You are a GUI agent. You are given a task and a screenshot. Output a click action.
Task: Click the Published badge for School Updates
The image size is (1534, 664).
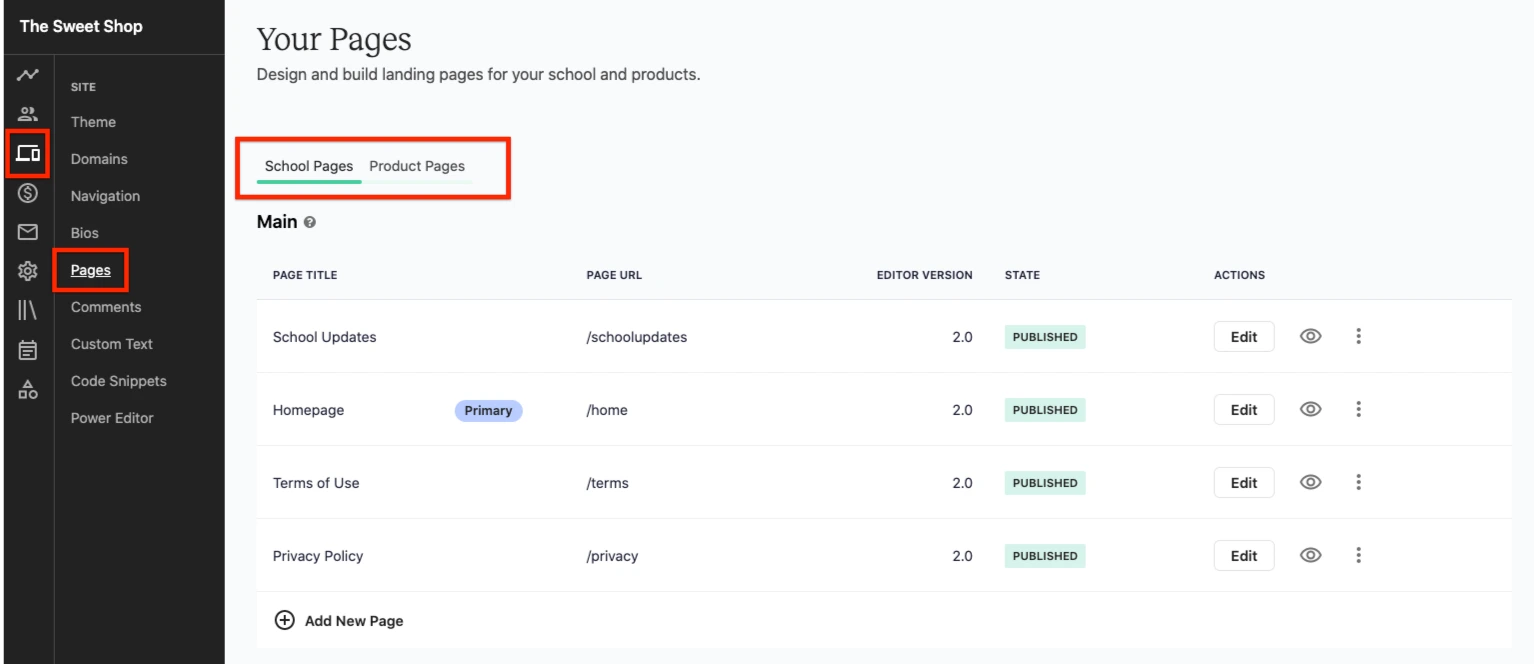[1045, 337]
